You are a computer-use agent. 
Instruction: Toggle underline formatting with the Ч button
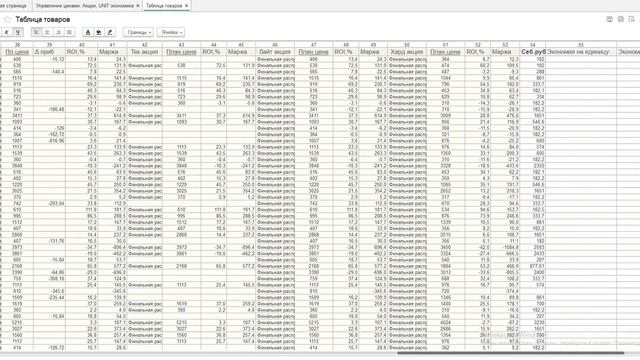(18, 32)
